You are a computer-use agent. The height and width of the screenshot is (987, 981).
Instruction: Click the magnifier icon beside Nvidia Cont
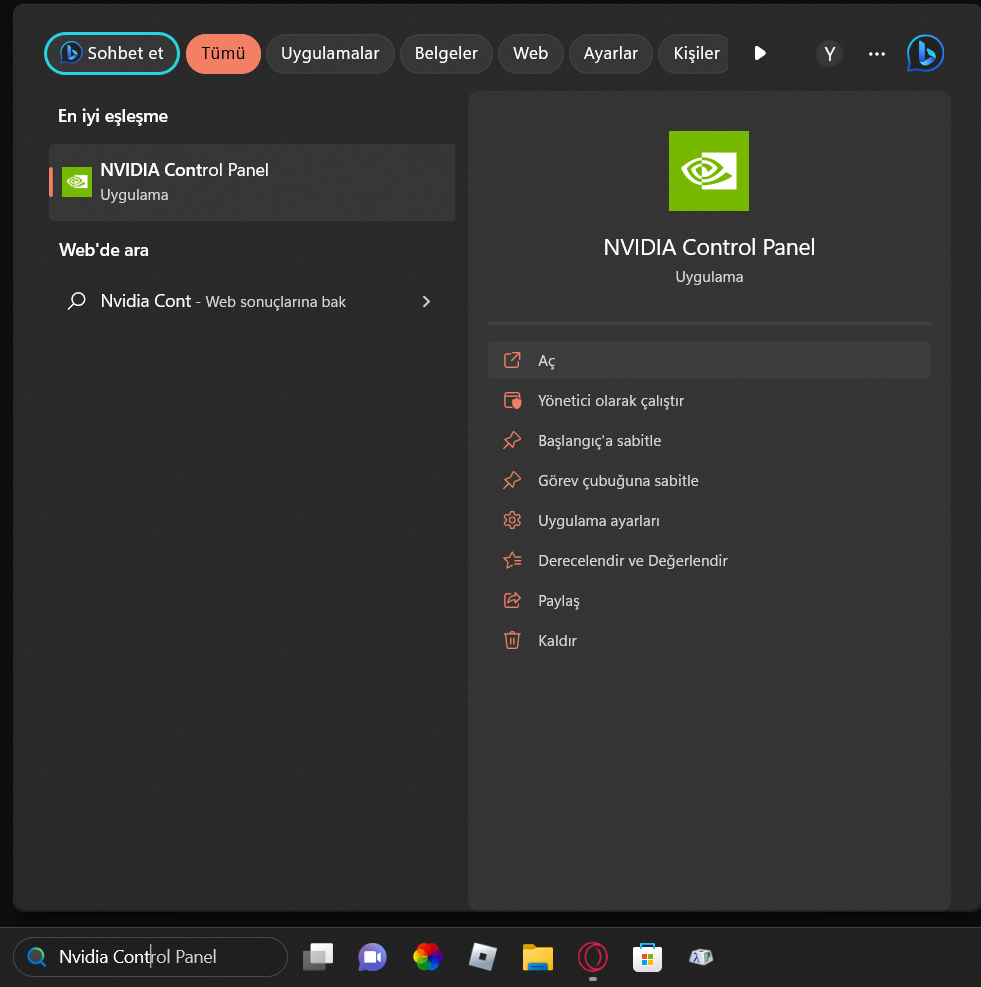pos(77,301)
